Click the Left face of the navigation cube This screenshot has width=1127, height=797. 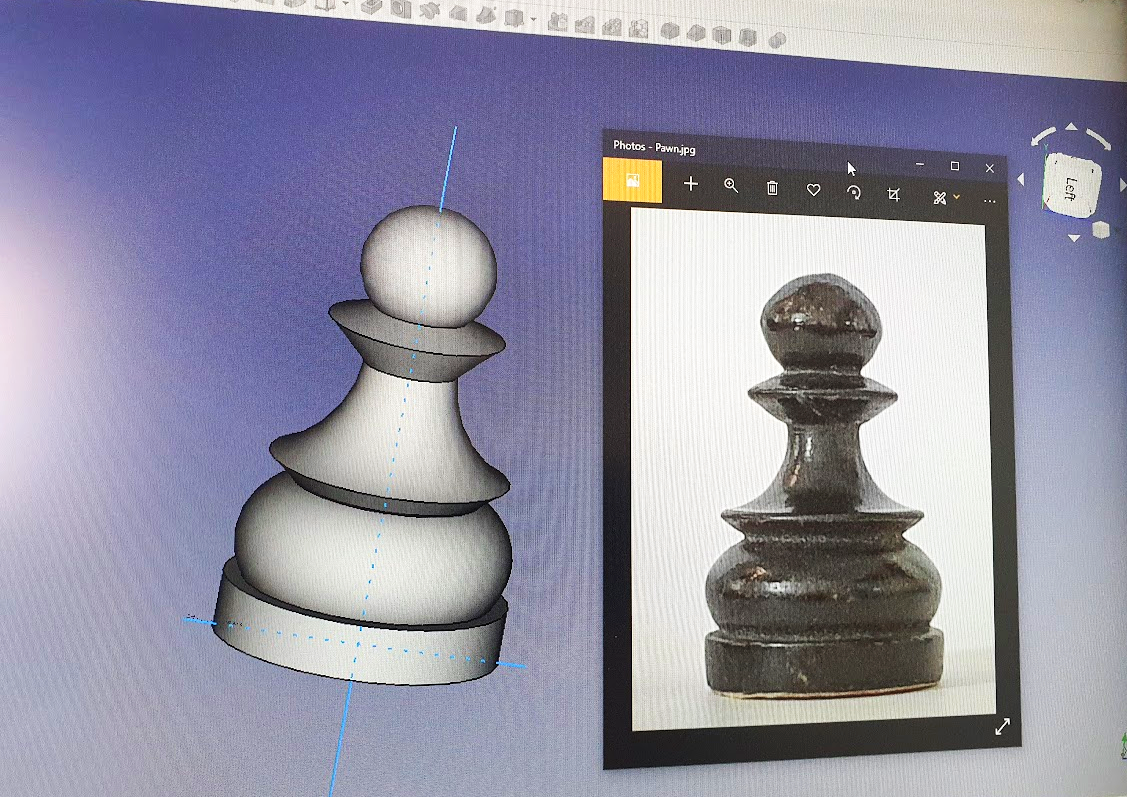(1071, 186)
